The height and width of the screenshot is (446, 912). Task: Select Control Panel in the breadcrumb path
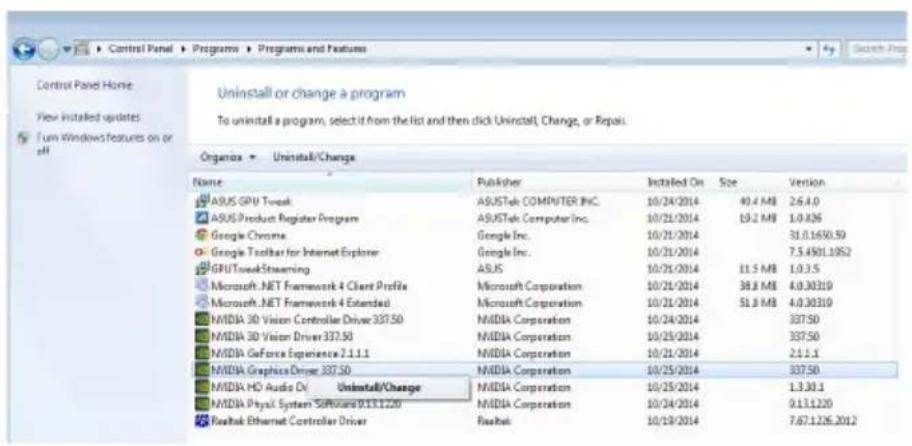tap(141, 49)
